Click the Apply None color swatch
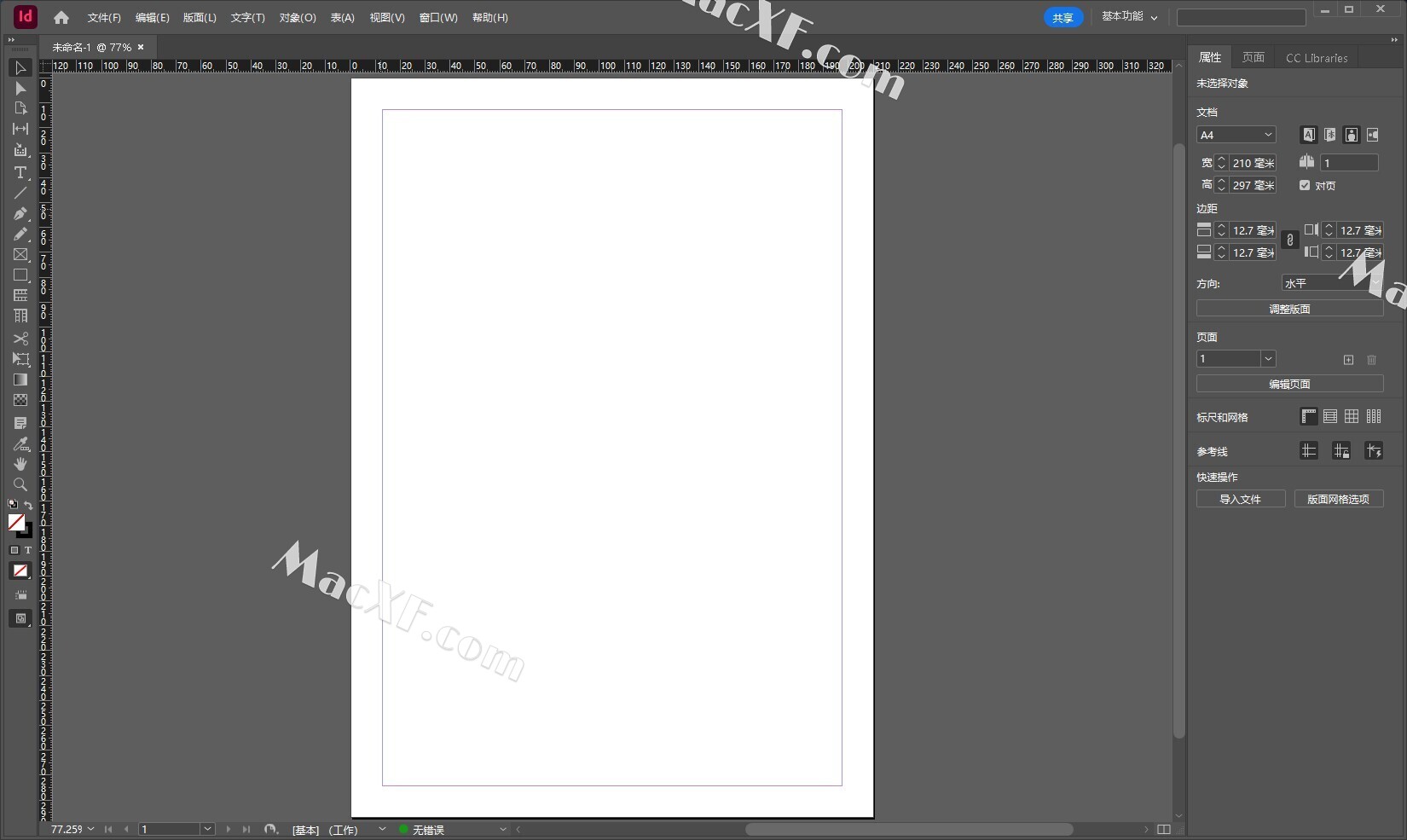Image resolution: width=1407 pixels, height=840 pixels. coord(20,571)
